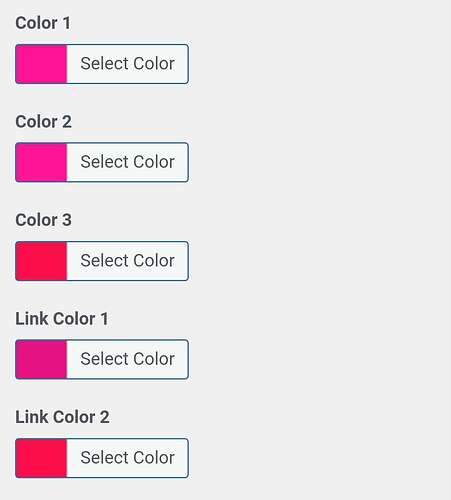This screenshot has height=500, width=451.
Task: Click the Color 1 heading label
Action: pyautogui.click(x=43, y=23)
